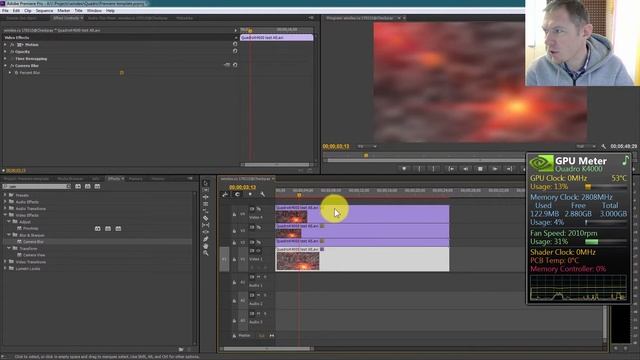Viewport: 640px width, 360px height.
Task: Expand the Opacity effect properties
Action: (x=6, y=52)
